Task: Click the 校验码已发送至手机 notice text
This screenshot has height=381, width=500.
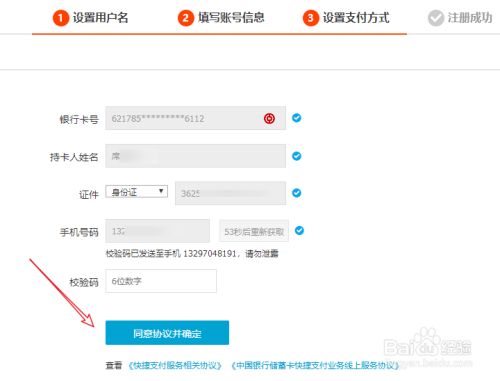Action: [192, 254]
